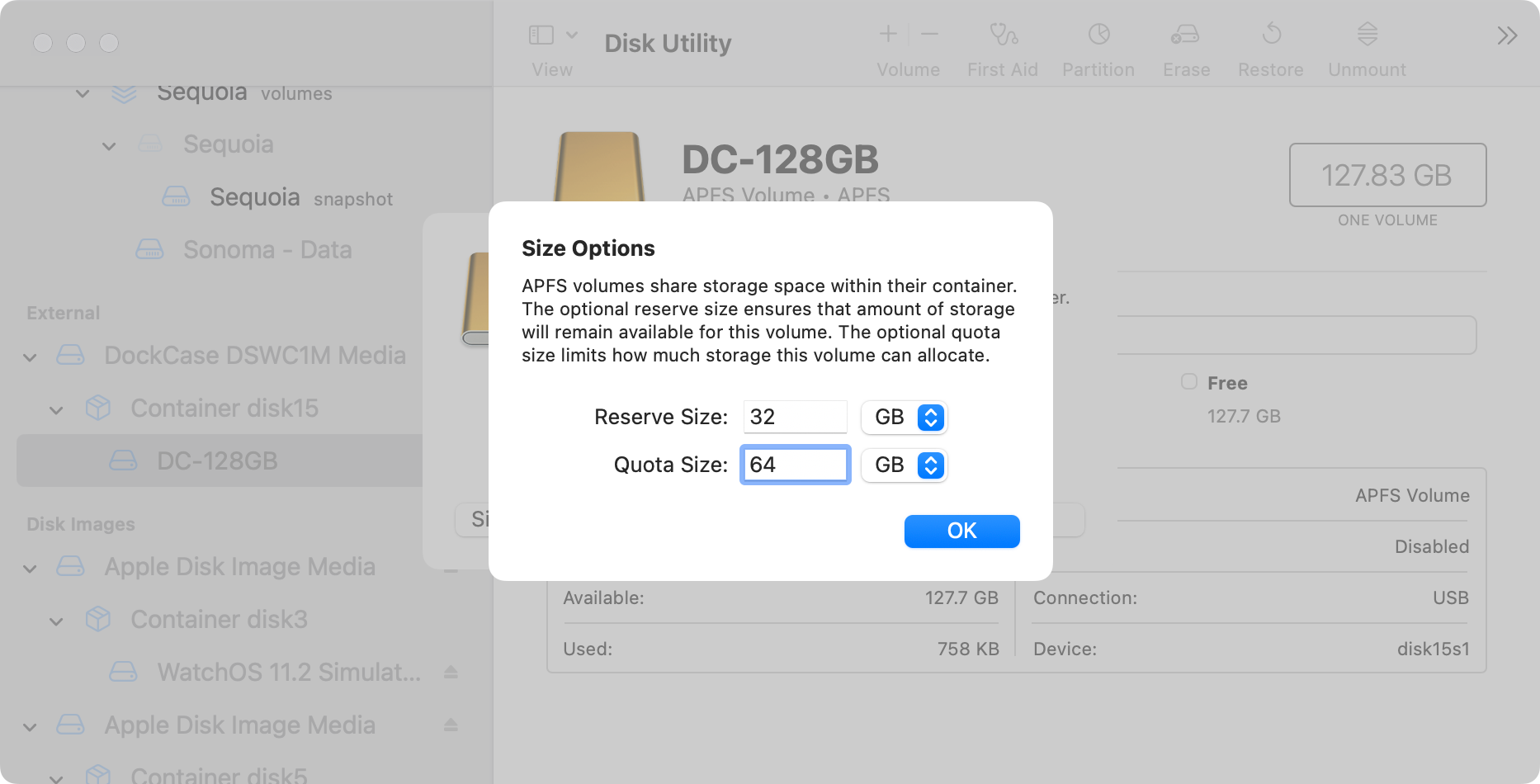Run First Aid stethoscope icon

tap(1004, 34)
